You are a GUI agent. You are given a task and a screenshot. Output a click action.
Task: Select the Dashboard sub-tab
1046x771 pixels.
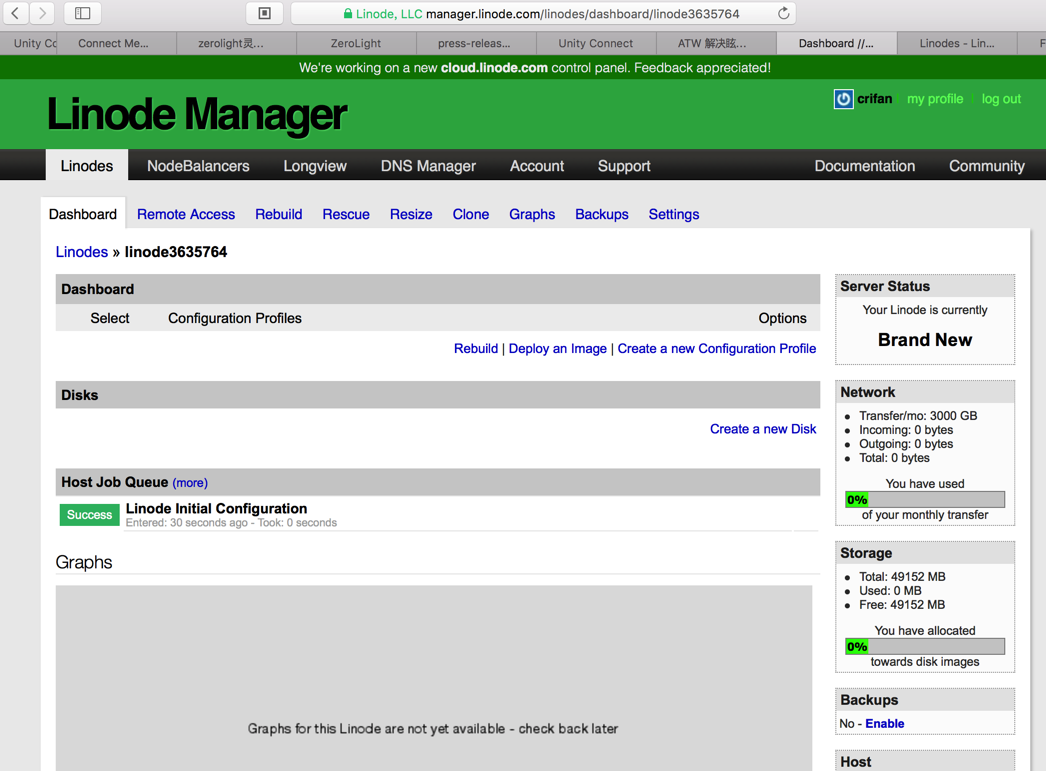[x=83, y=214]
